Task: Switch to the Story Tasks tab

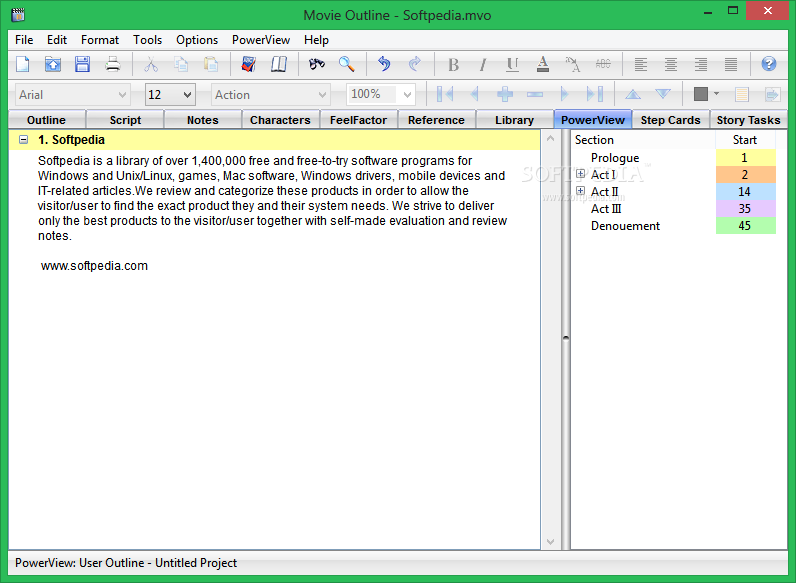Action: (x=748, y=120)
